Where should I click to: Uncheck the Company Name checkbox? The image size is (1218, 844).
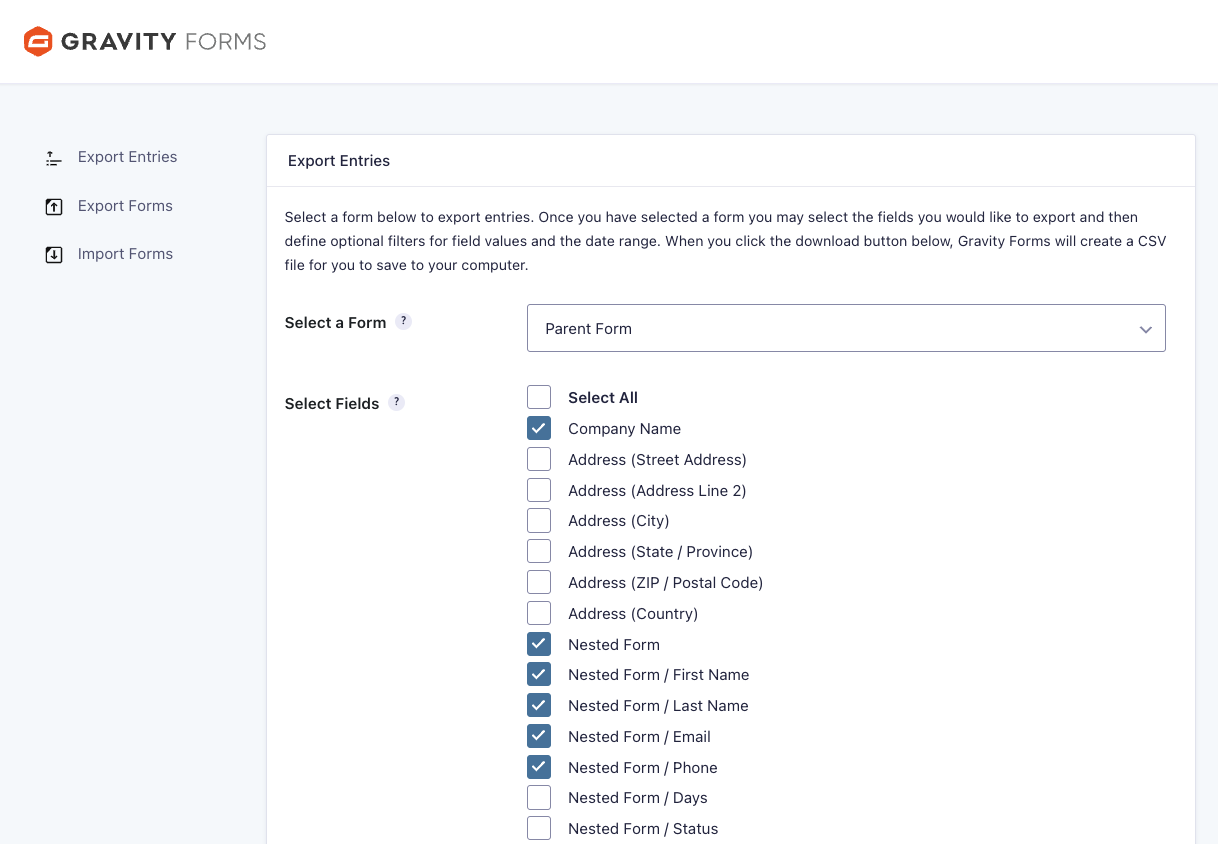539,428
